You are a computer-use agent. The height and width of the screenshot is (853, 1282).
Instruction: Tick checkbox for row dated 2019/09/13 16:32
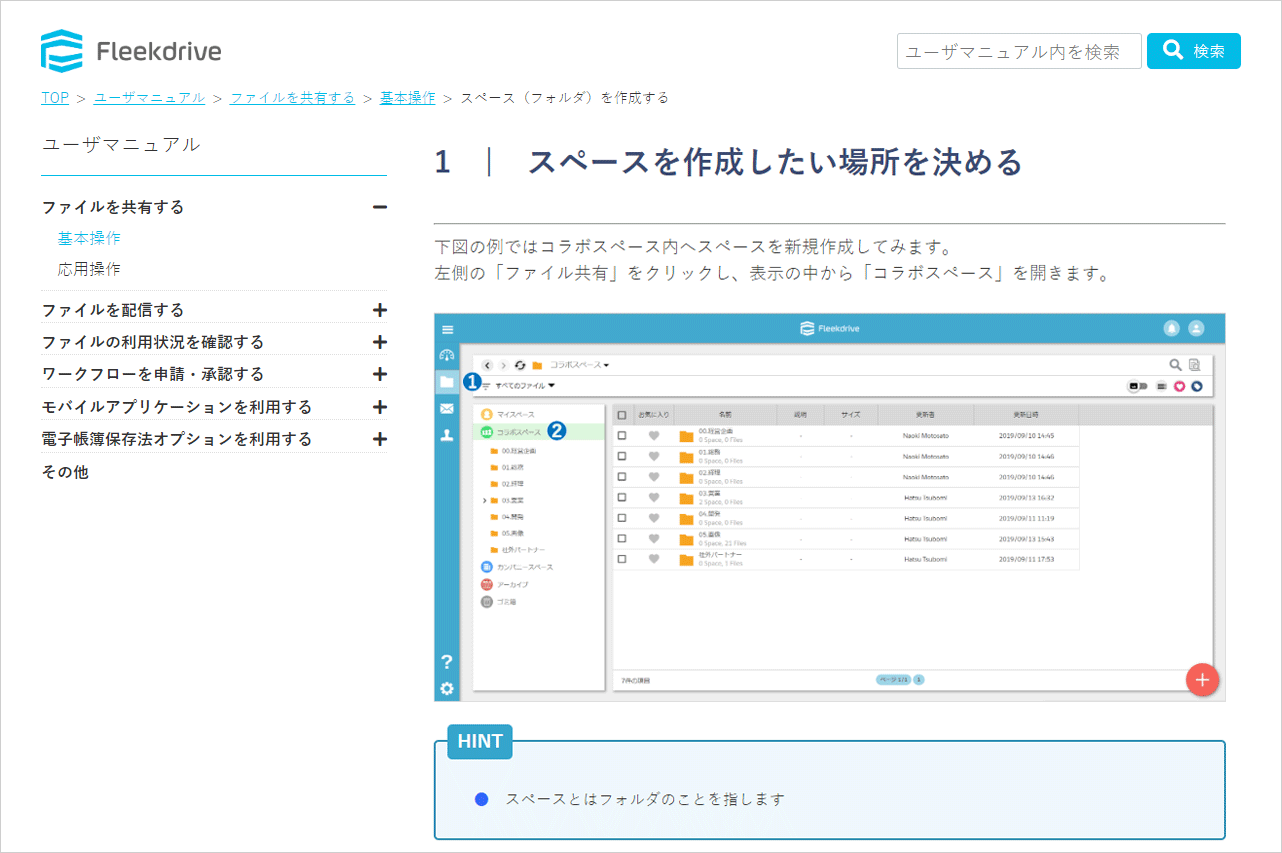[x=622, y=497]
